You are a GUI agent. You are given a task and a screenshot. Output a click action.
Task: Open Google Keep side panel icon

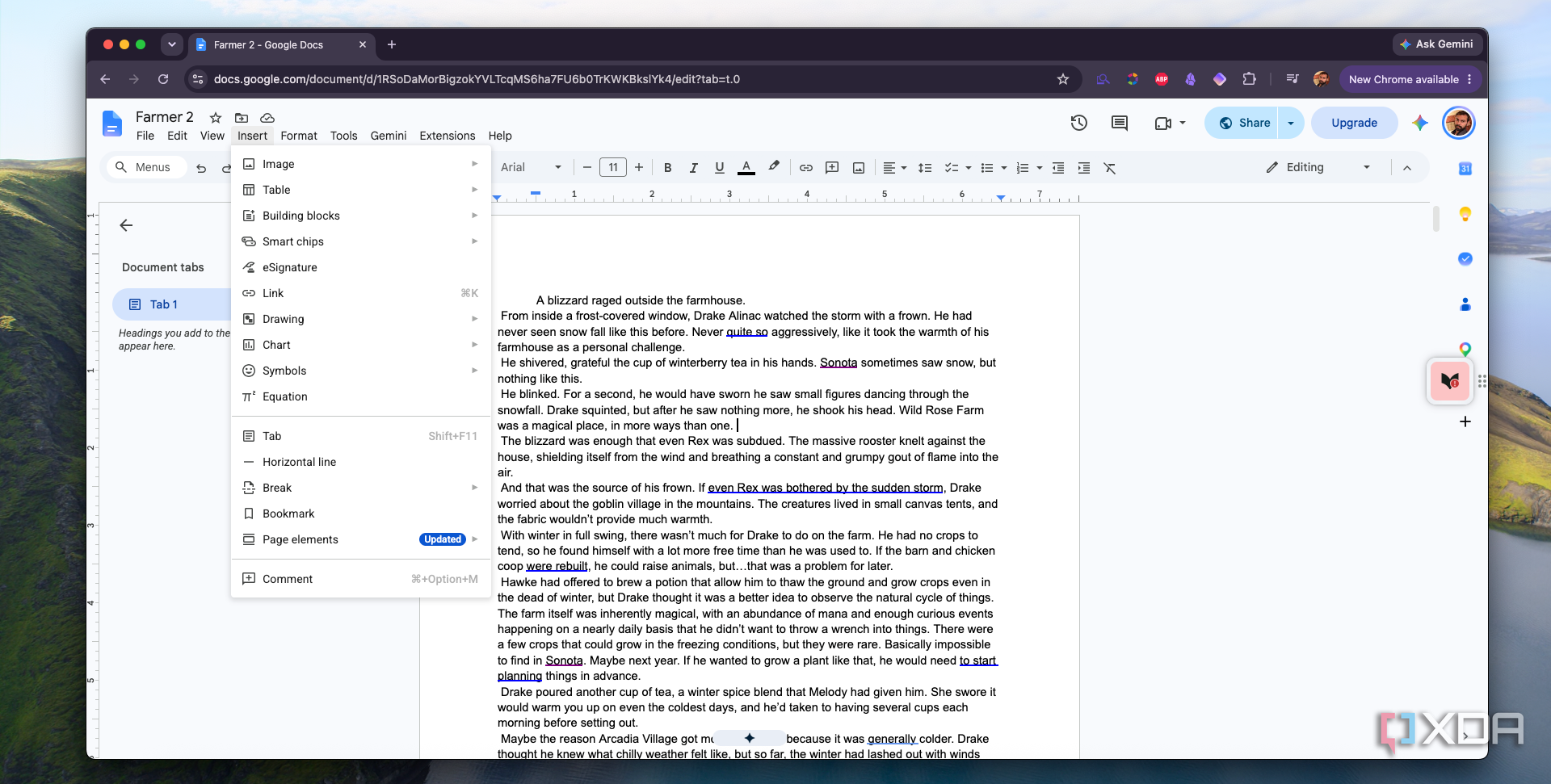point(1465,214)
